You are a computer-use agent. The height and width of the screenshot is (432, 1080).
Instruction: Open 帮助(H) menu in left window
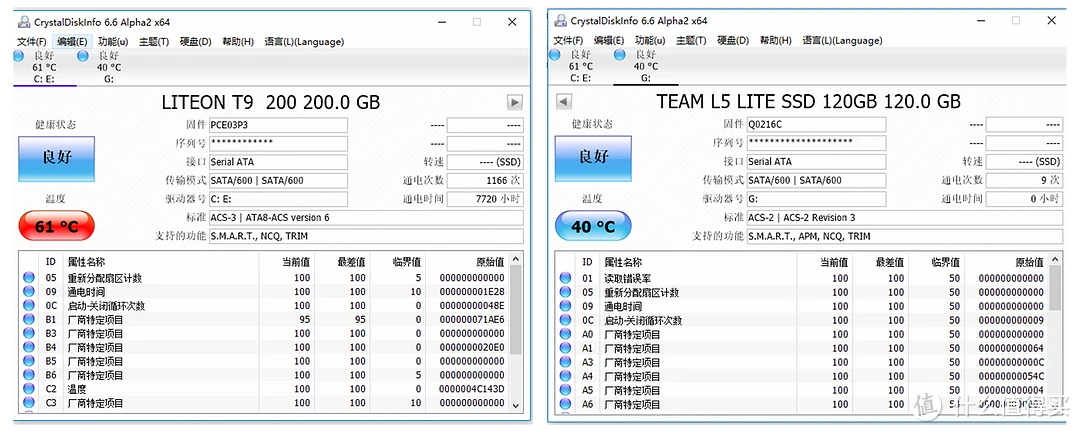[x=238, y=41]
